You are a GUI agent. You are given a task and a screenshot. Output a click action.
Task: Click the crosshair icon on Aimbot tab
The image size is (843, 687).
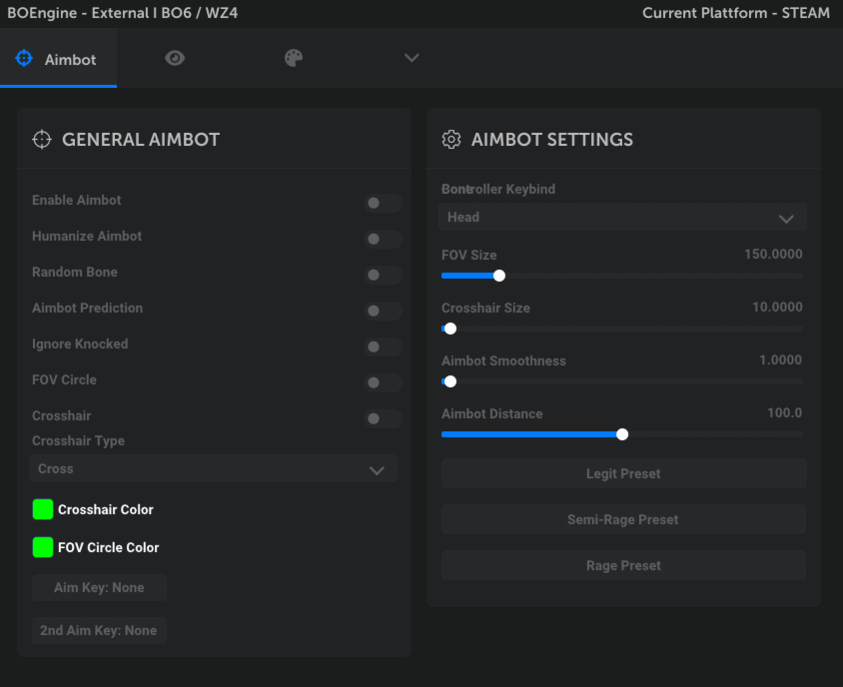coord(24,59)
